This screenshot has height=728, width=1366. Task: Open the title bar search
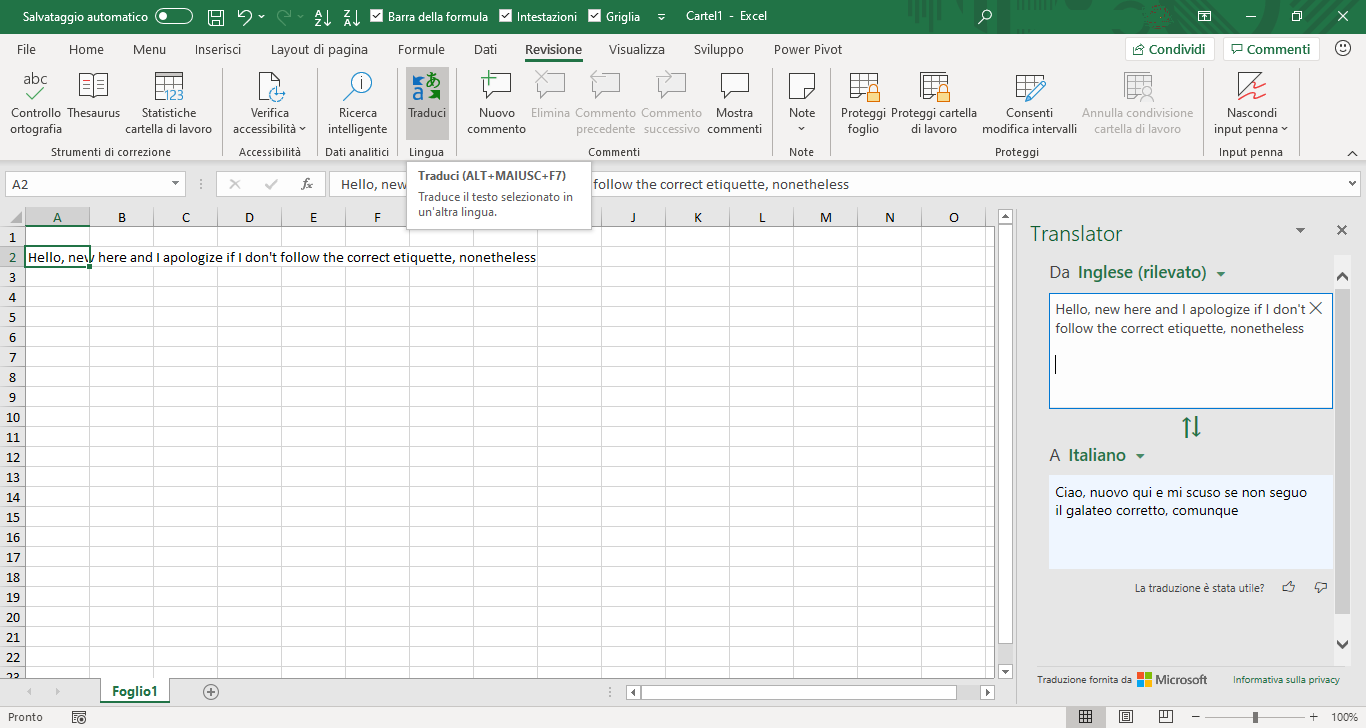[986, 17]
